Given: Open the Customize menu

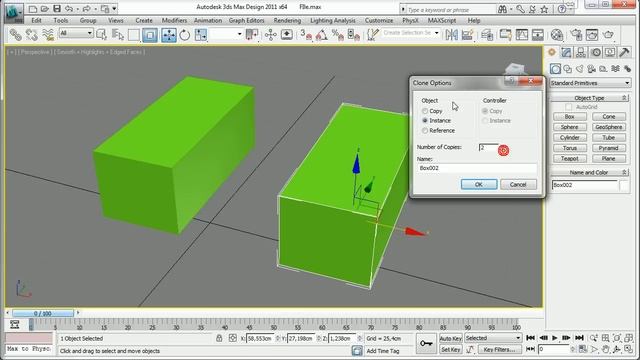Looking at the screenshot, I should coord(379,20).
